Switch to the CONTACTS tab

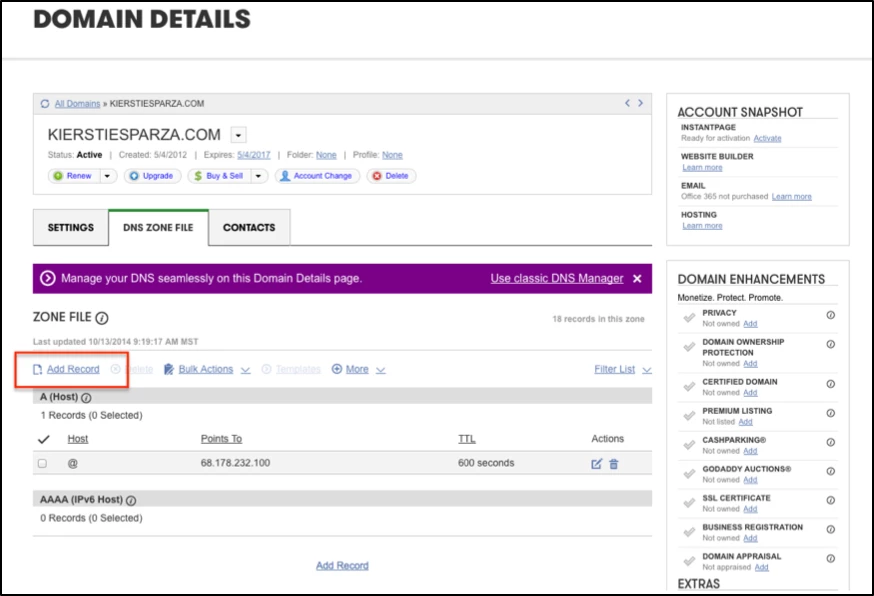pyautogui.click(x=249, y=227)
